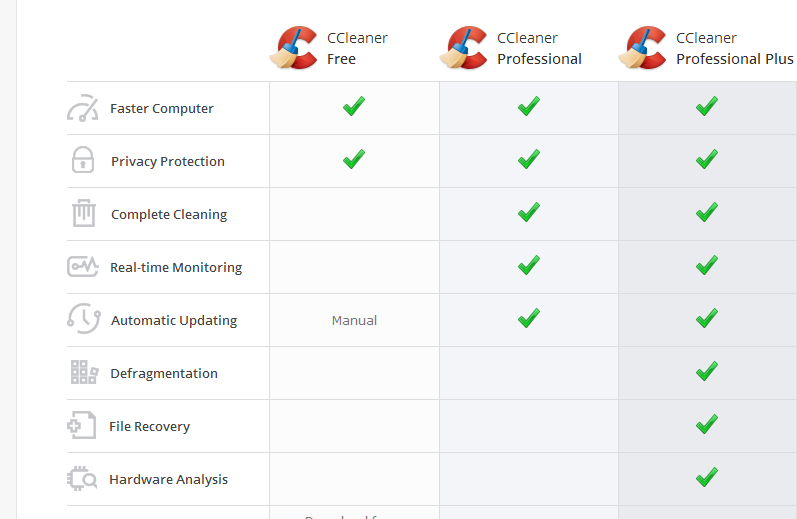
Task: Click the Real-time Monitoring pulse icon
Action: click(83, 267)
